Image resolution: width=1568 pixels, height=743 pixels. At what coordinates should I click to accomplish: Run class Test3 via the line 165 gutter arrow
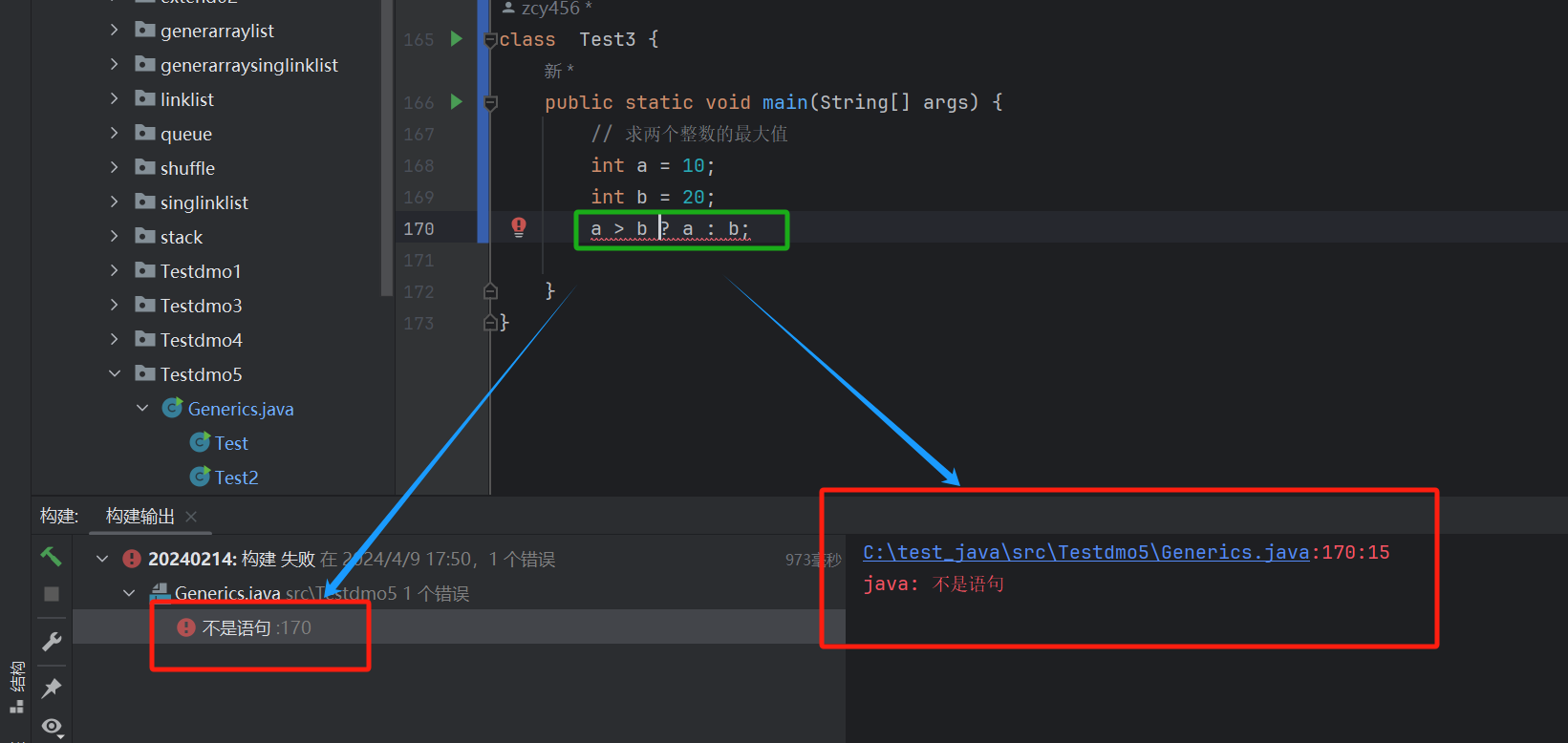[x=457, y=39]
